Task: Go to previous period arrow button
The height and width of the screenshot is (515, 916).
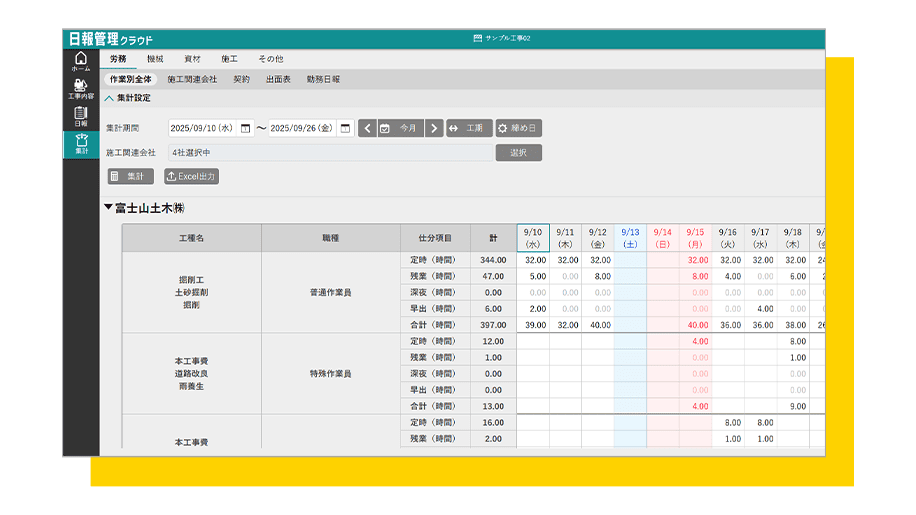Action: (x=367, y=128)
